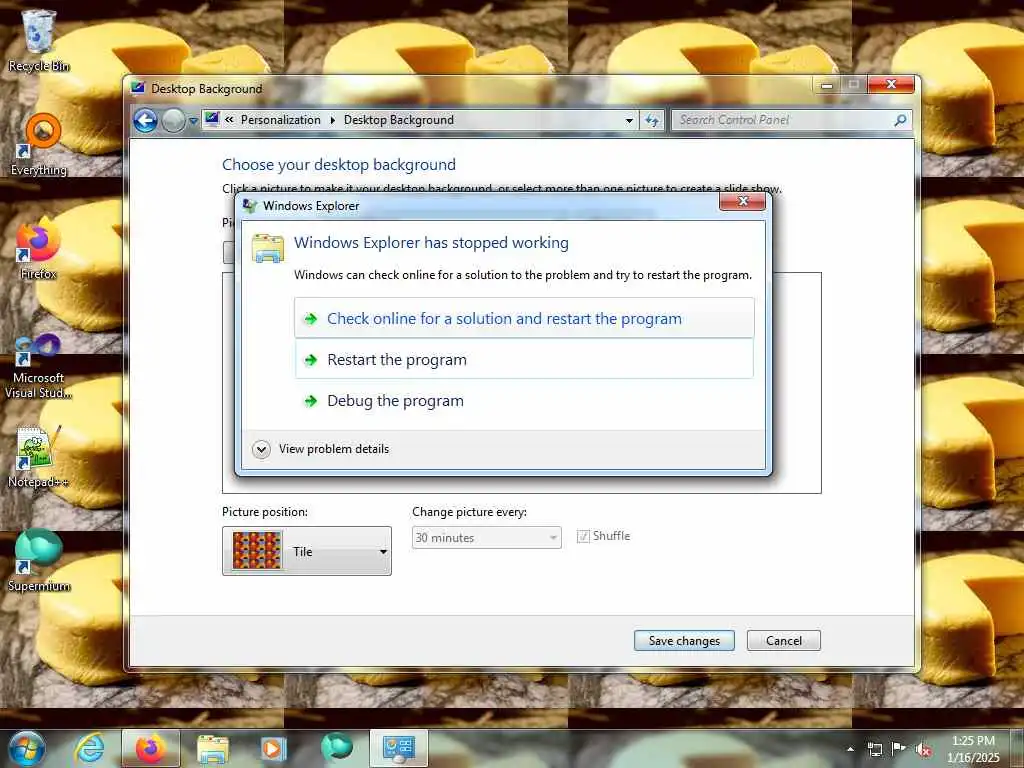1024x768 pixels.
Task: Choose Debug the program
Action: coord(524,400)
